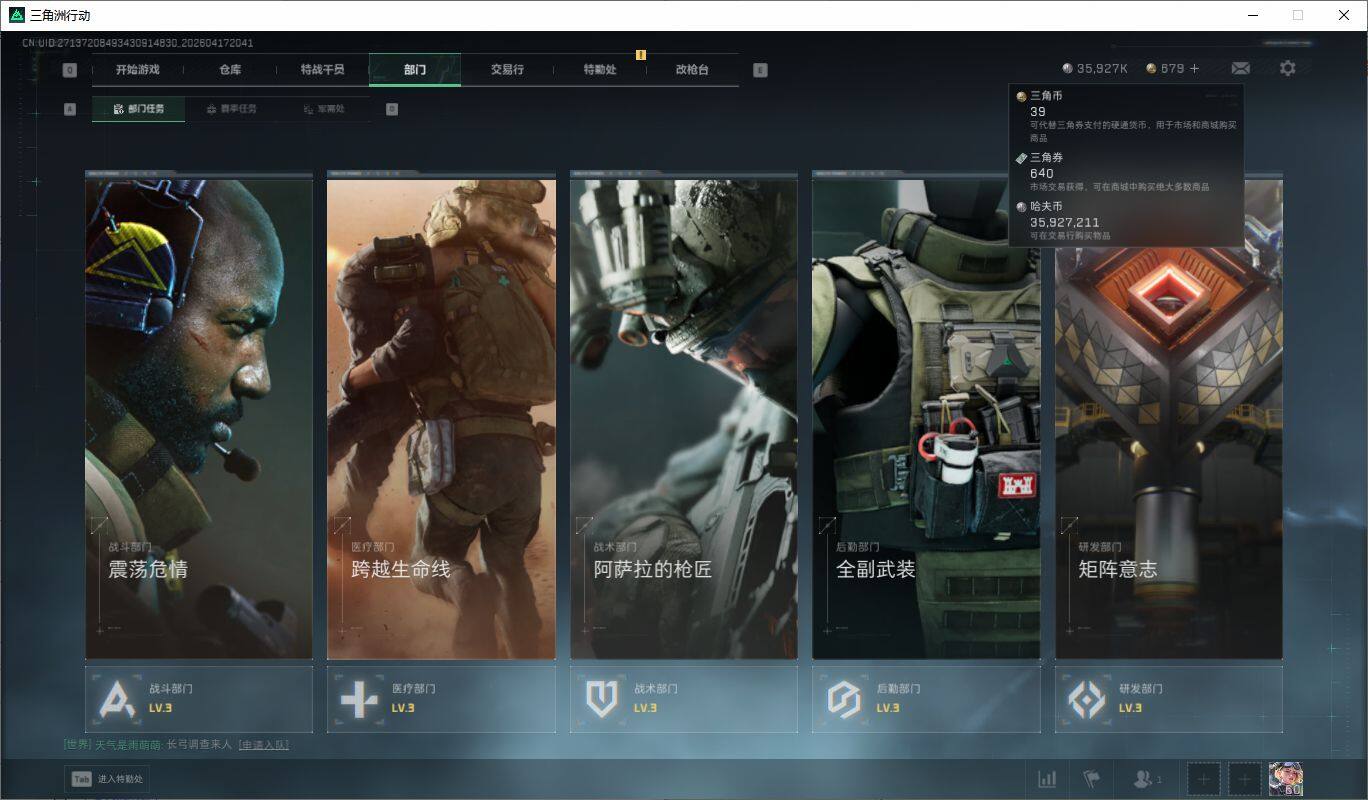Switch to the 开始游戏 tab
This screenshot has height=800, width=1368.
[x=137, y=70]
